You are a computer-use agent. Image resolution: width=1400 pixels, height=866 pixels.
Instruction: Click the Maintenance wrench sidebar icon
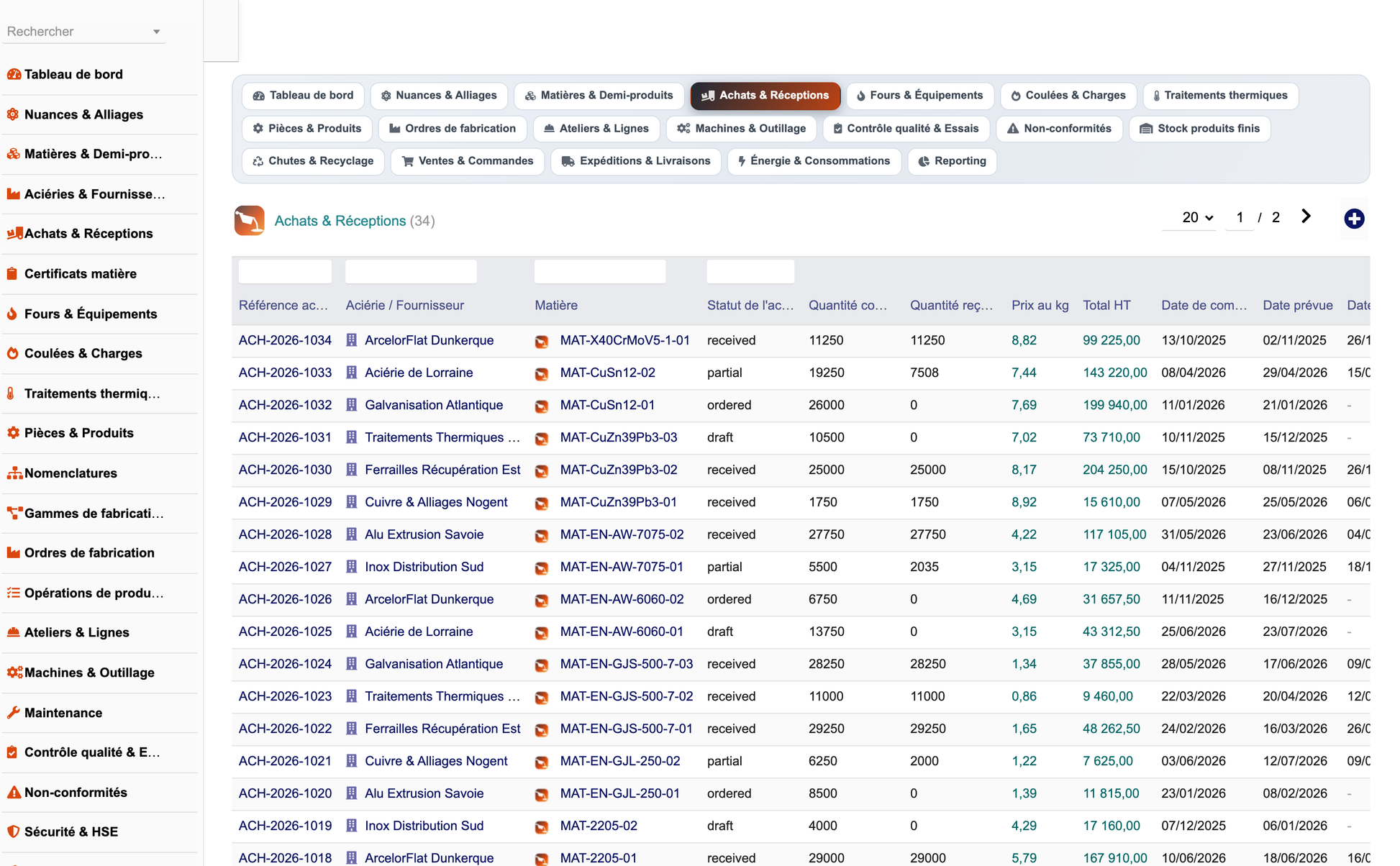(13, 713)
